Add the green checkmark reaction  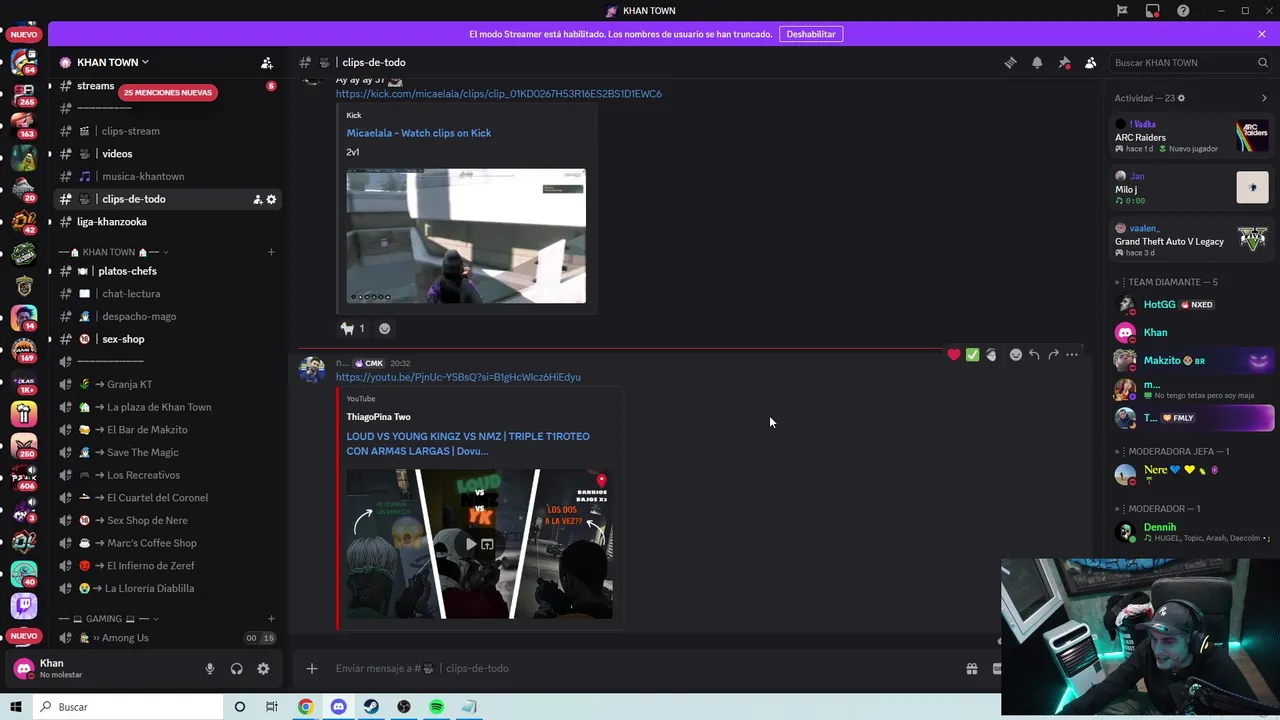(972, 354)
